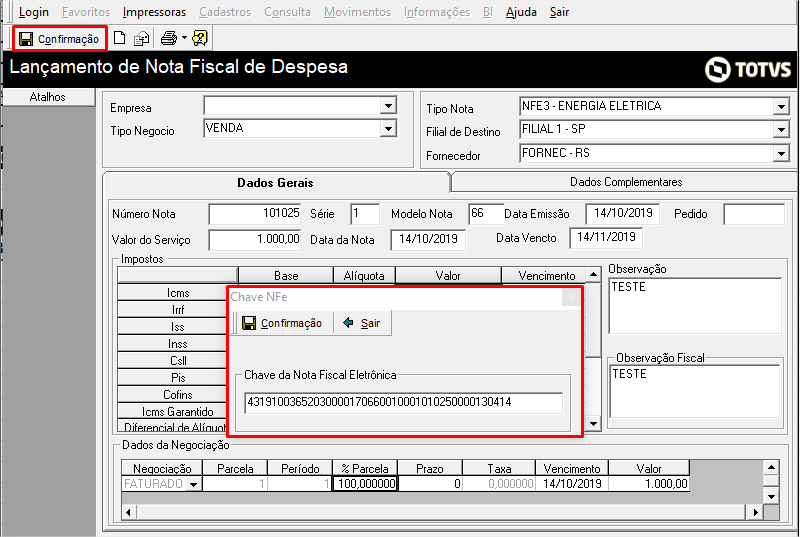Click Confirmação in the Chave NFe dialog

[282, 323]
